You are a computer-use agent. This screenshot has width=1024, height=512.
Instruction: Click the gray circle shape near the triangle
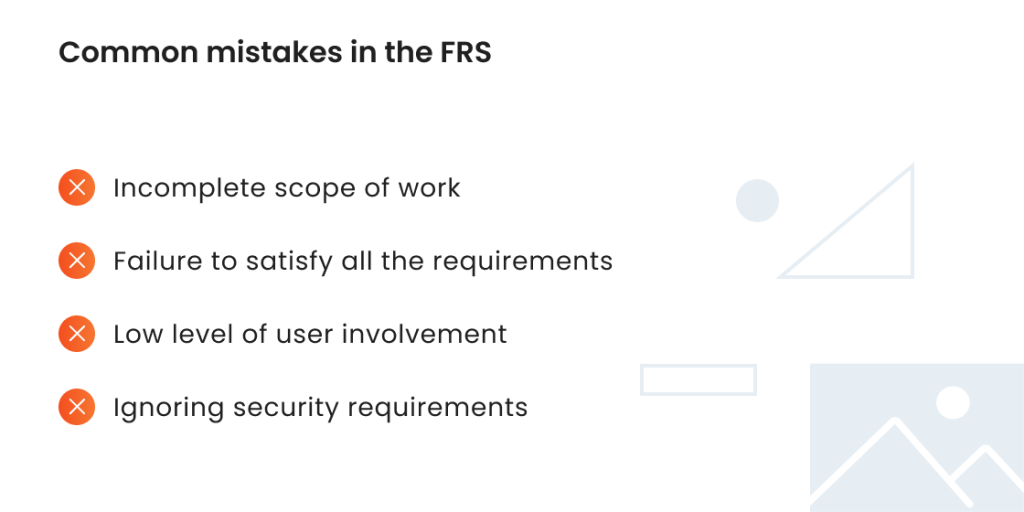[x=758, y=200]
